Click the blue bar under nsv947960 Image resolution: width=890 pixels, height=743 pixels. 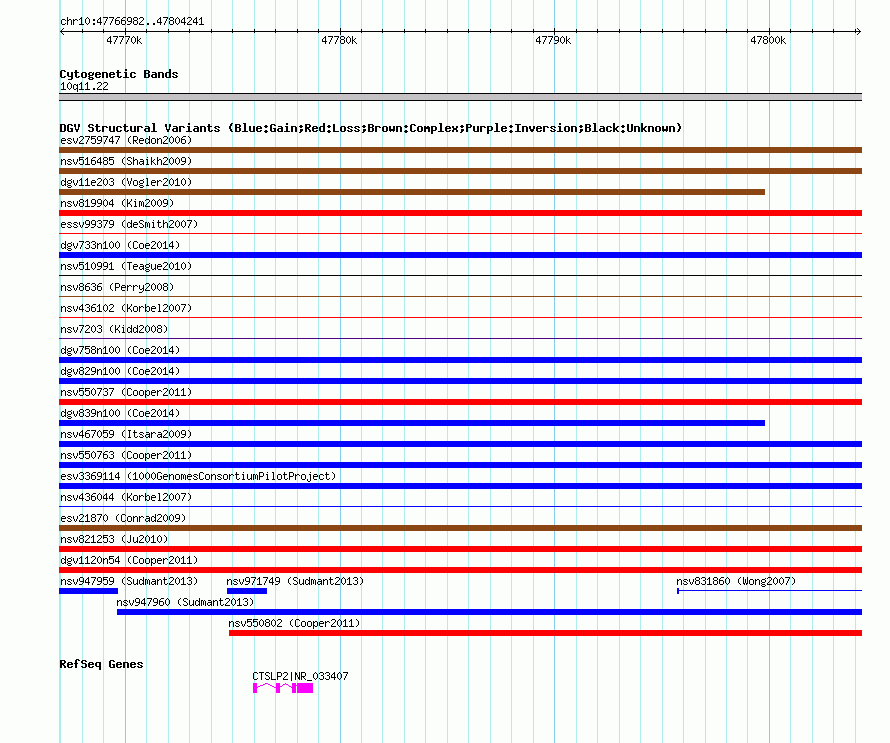489,612
